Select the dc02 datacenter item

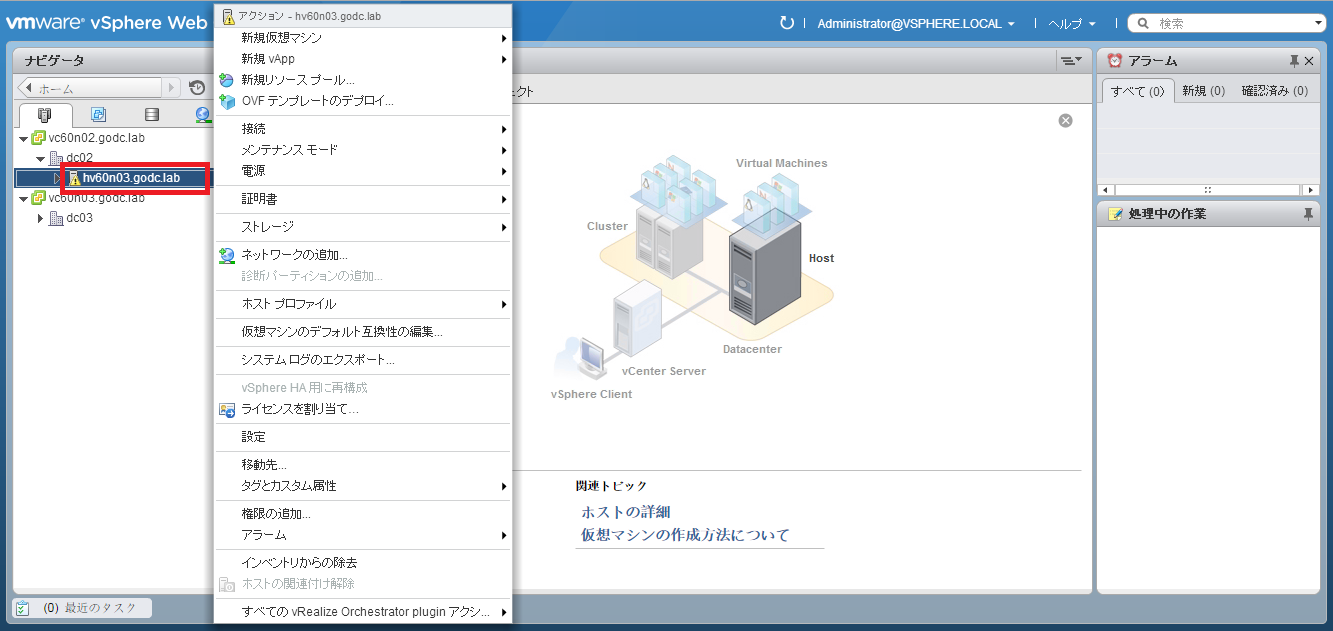point(79,158)
